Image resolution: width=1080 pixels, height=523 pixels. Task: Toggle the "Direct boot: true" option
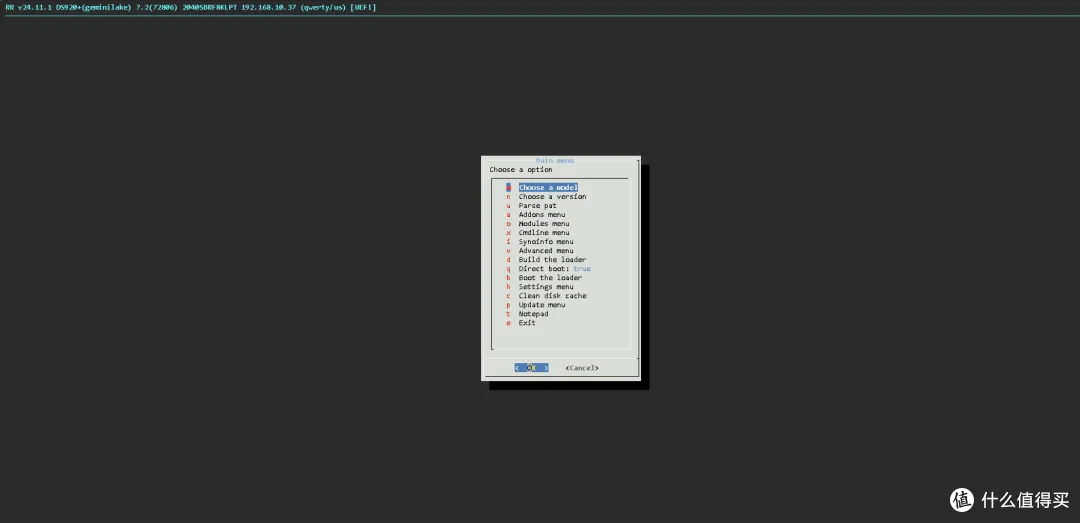click(x=554, y=269)
